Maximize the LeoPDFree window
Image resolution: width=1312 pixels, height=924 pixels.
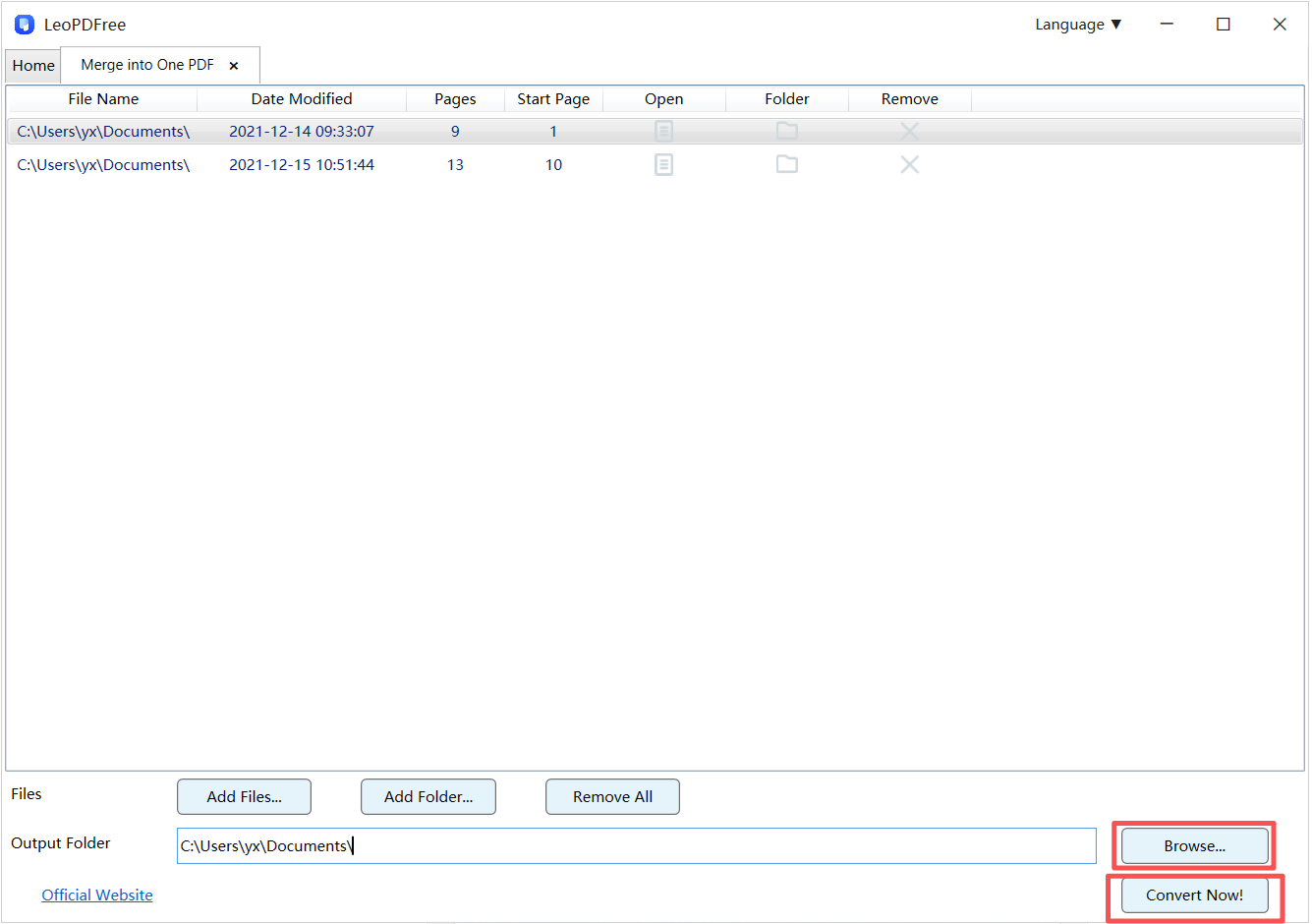coord(1224,25)
